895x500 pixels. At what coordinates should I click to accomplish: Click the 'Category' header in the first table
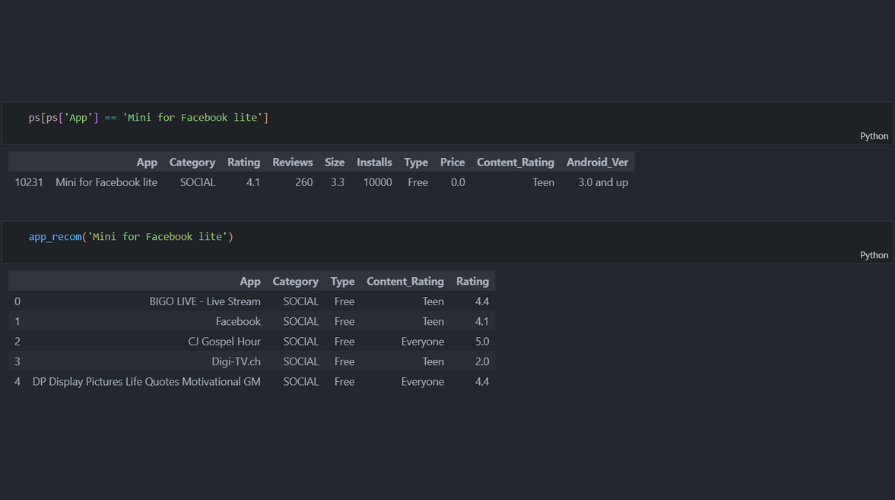click(x=192, y=162)
